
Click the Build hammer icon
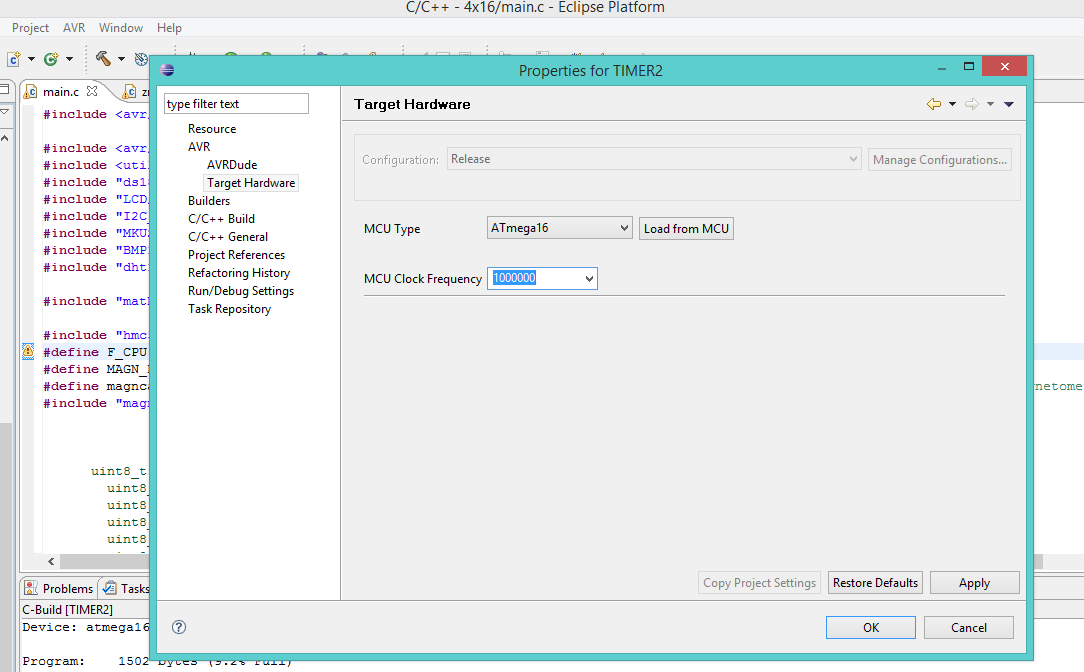[x=103, y=59]
